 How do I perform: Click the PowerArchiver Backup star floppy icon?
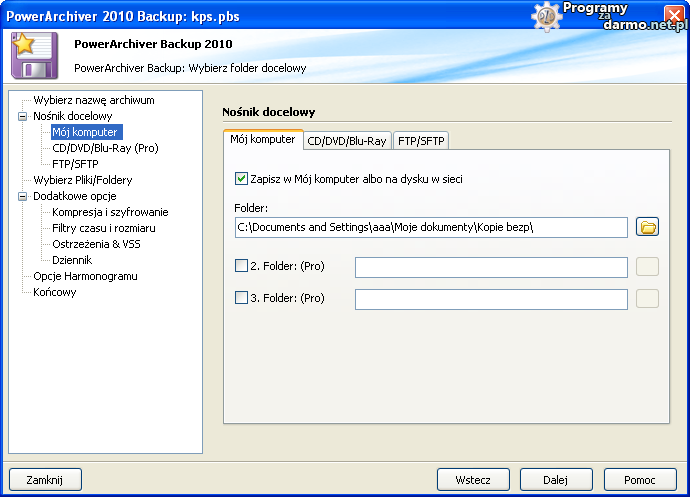click(x=35, y=56)
